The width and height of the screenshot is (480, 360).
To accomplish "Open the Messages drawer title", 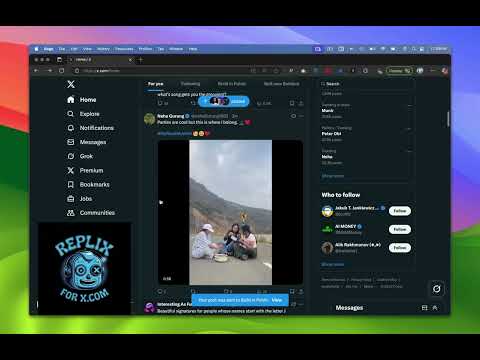I will (349, 308).
